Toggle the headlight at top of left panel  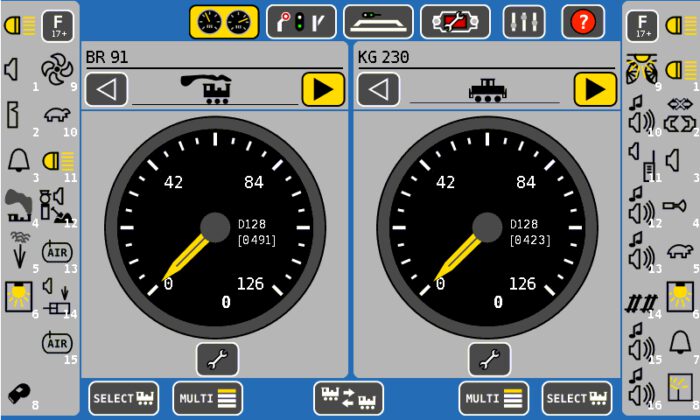coord(19,25)
